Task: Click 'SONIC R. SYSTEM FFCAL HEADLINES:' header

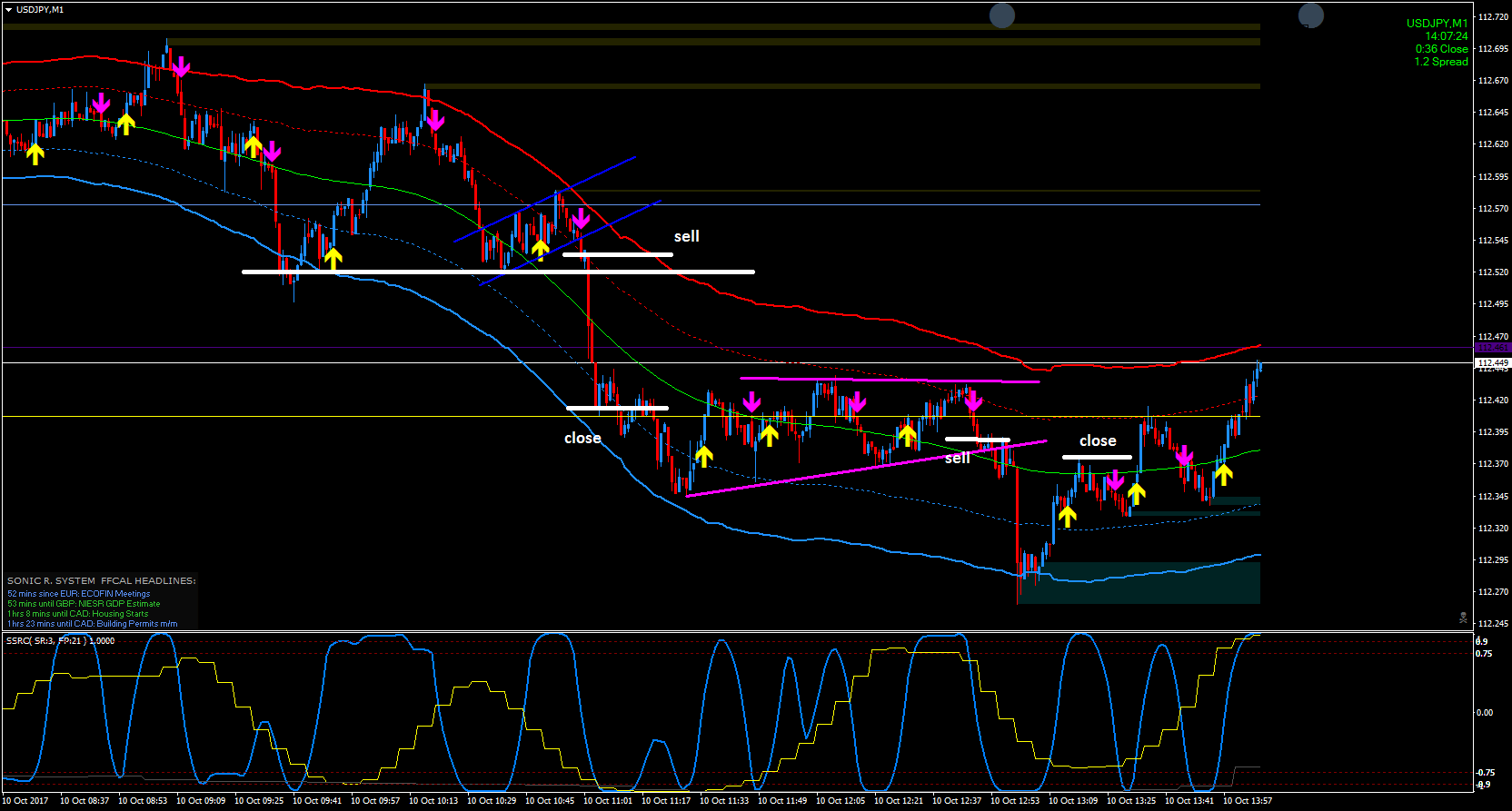Action: pos(102,580)
